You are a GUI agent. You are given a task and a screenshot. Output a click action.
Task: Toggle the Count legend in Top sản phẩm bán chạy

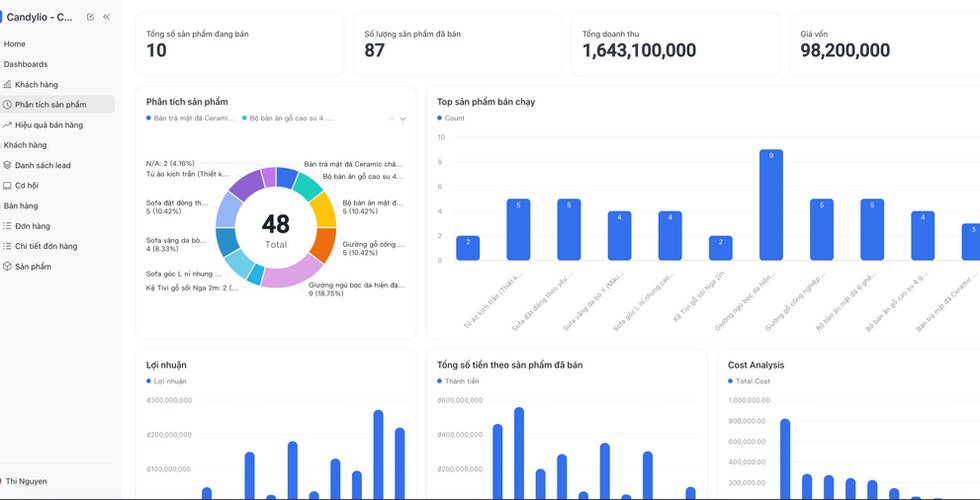pyautogui.click(x=451, y=118)
